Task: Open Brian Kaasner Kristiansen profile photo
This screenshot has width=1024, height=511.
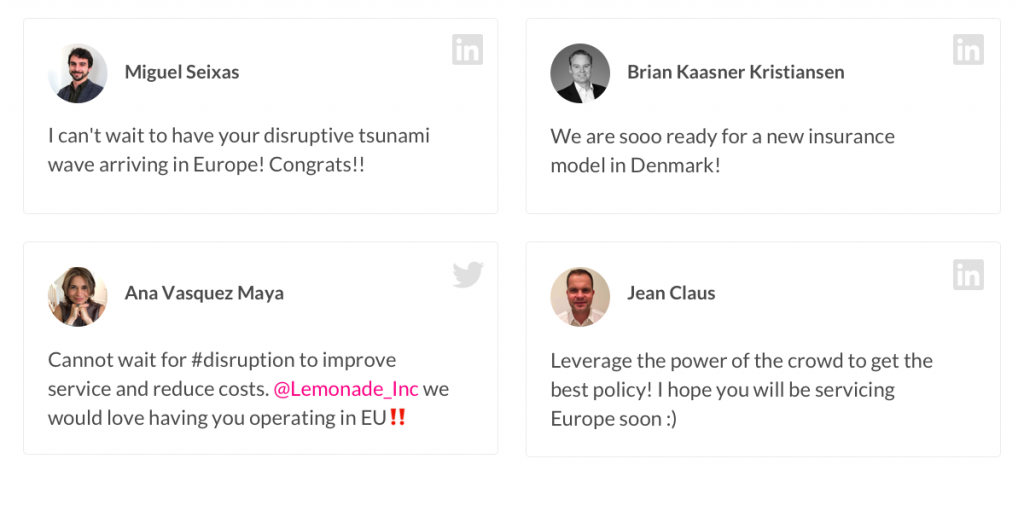Action: point(580,73)
